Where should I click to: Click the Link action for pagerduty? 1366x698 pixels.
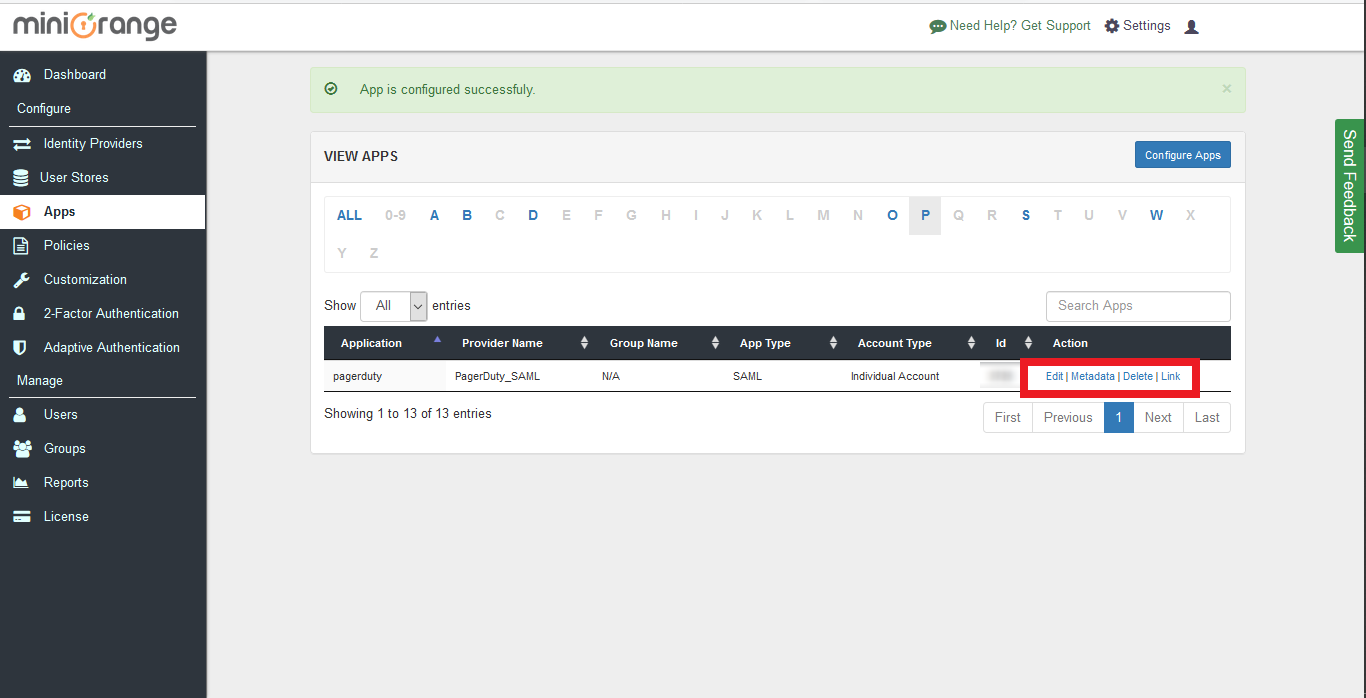pyautogui.click(x=1171, y=377)
